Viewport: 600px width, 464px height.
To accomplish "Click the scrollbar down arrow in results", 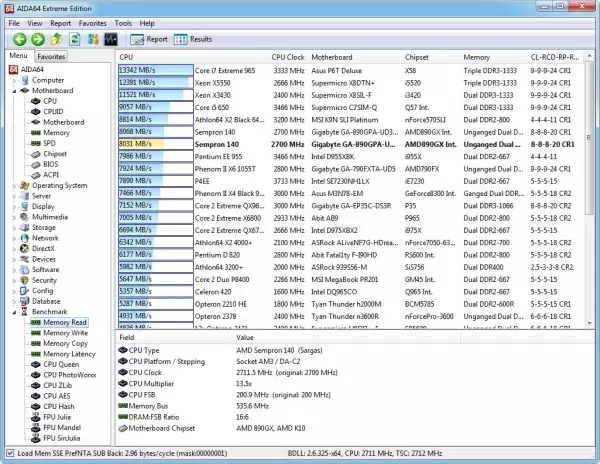I will (590, 324).
